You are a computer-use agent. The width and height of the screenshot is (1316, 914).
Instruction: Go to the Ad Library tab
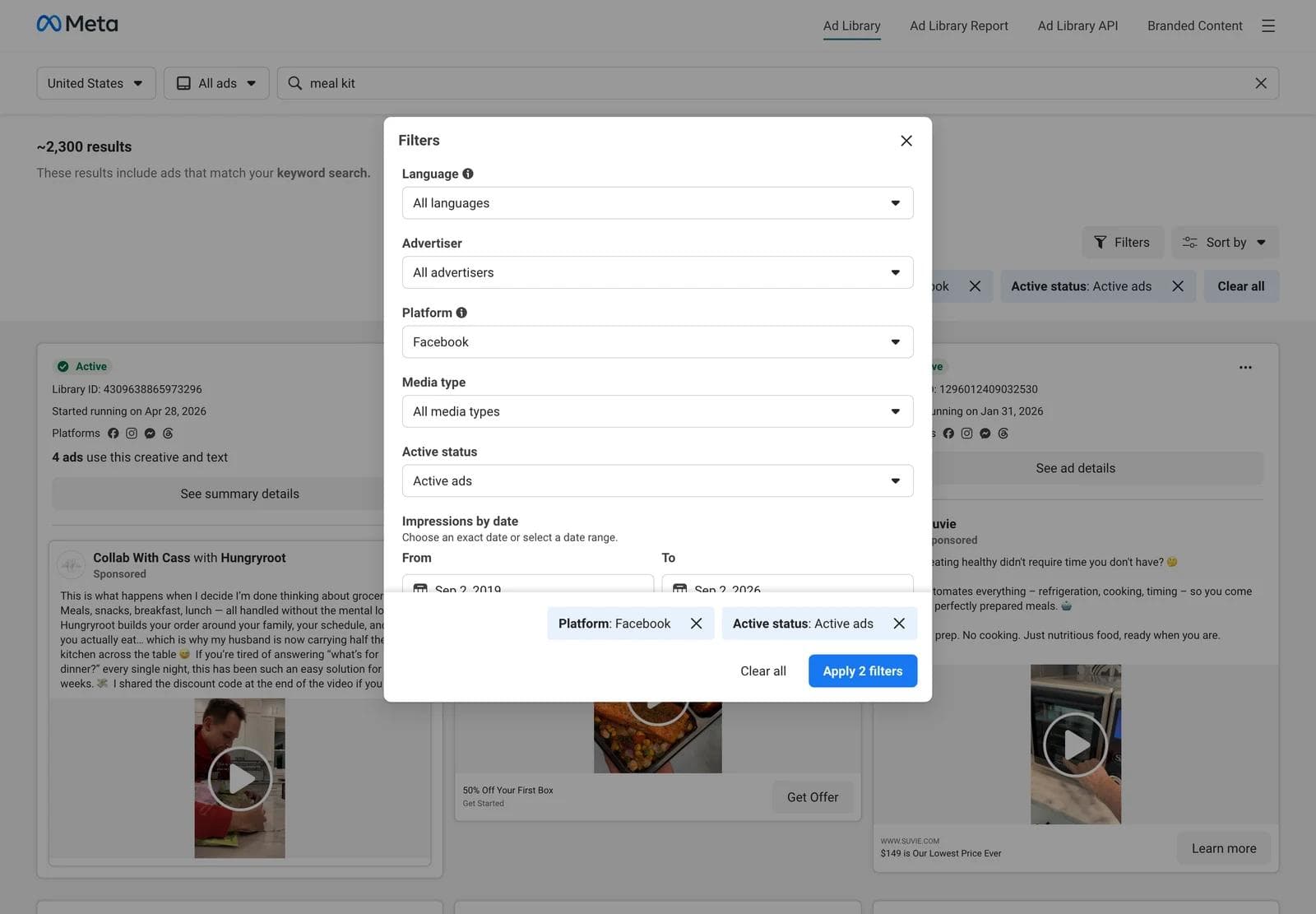pyautogui.click(x=851, y=26)
